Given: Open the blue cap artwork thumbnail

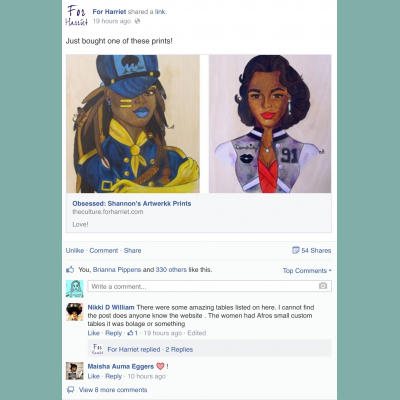Looking at the screenshot, I should (133, 124).
